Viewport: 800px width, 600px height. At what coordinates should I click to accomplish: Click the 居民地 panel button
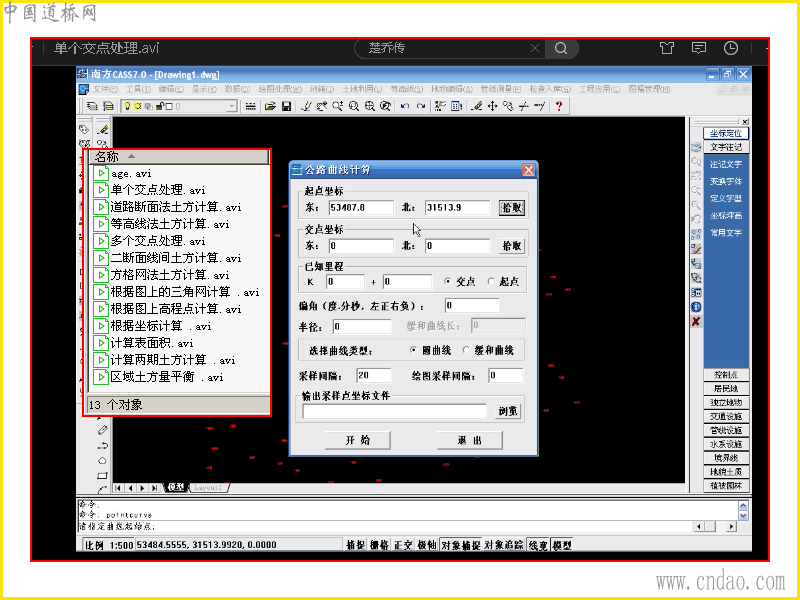726,388
